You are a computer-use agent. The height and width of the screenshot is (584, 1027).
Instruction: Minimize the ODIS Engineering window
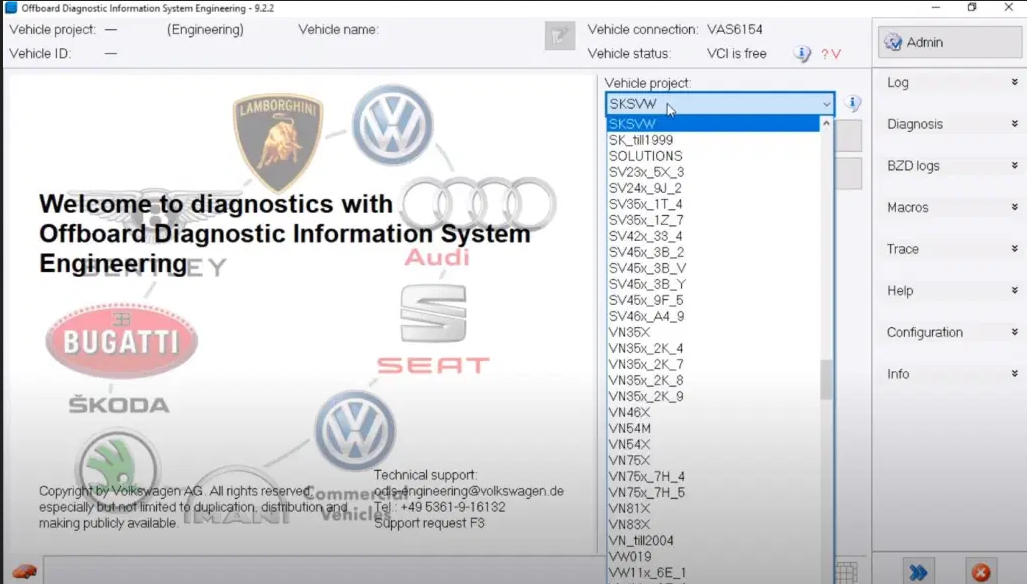pos(935,8)
